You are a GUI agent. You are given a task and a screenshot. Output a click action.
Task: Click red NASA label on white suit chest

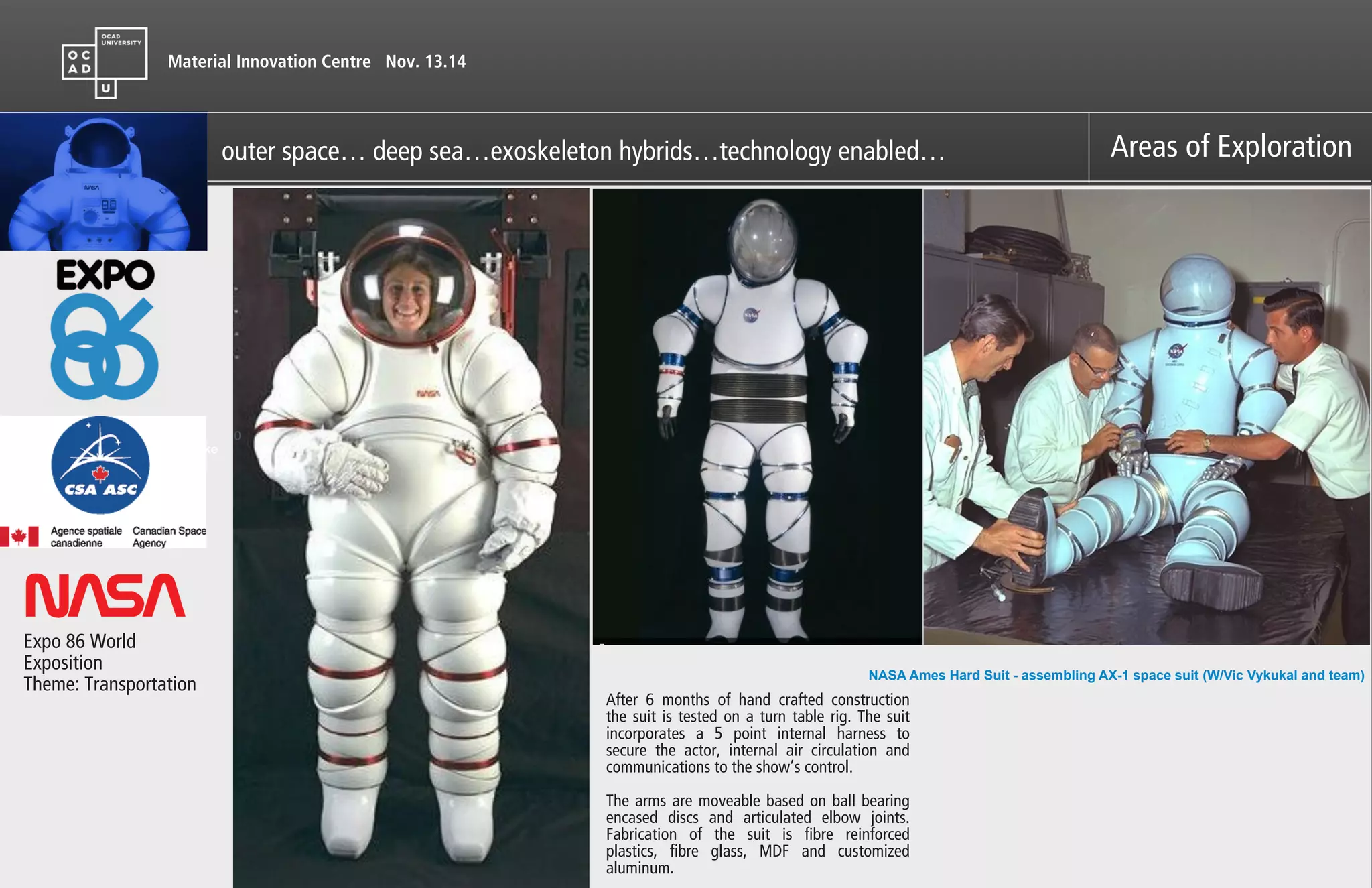428,393
